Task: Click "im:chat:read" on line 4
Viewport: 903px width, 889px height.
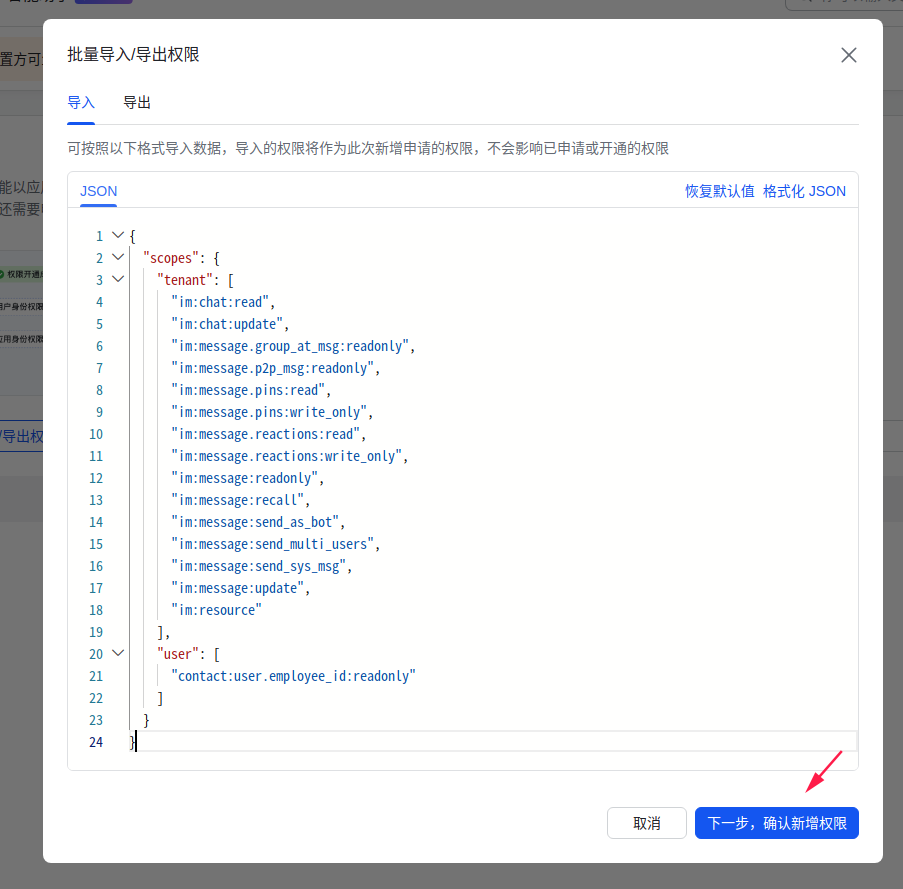Action: point(220,302)
